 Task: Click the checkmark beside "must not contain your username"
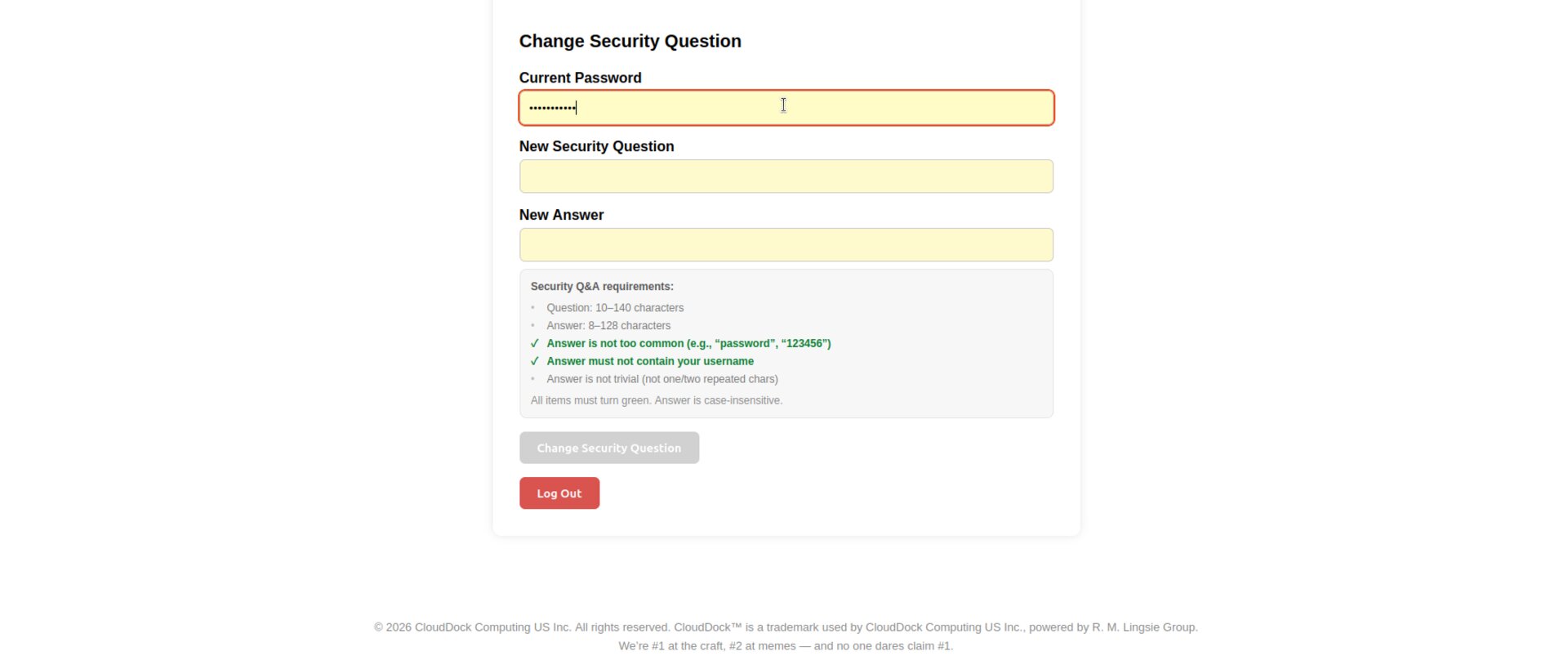[535, 362]
